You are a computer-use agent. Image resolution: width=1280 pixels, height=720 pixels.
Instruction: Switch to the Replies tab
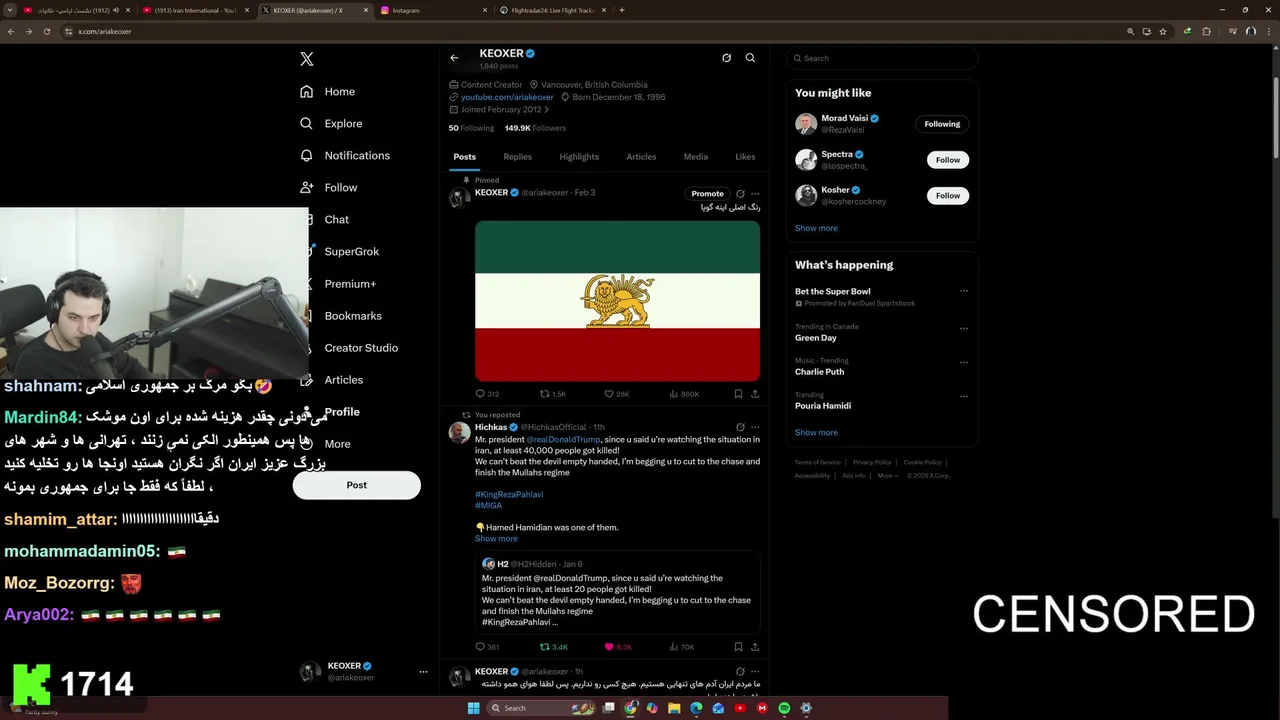pos(518,157)
